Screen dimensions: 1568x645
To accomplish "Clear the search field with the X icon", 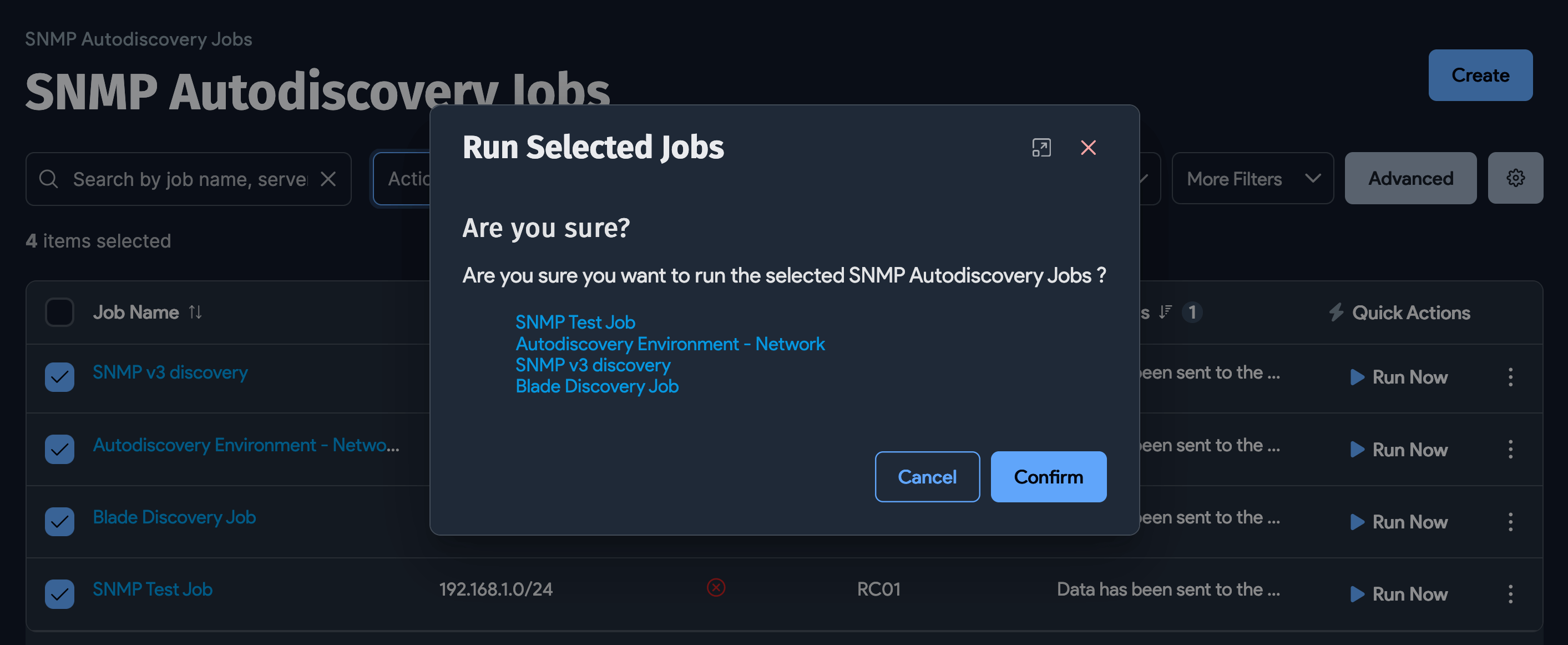I will coord(328,178).
